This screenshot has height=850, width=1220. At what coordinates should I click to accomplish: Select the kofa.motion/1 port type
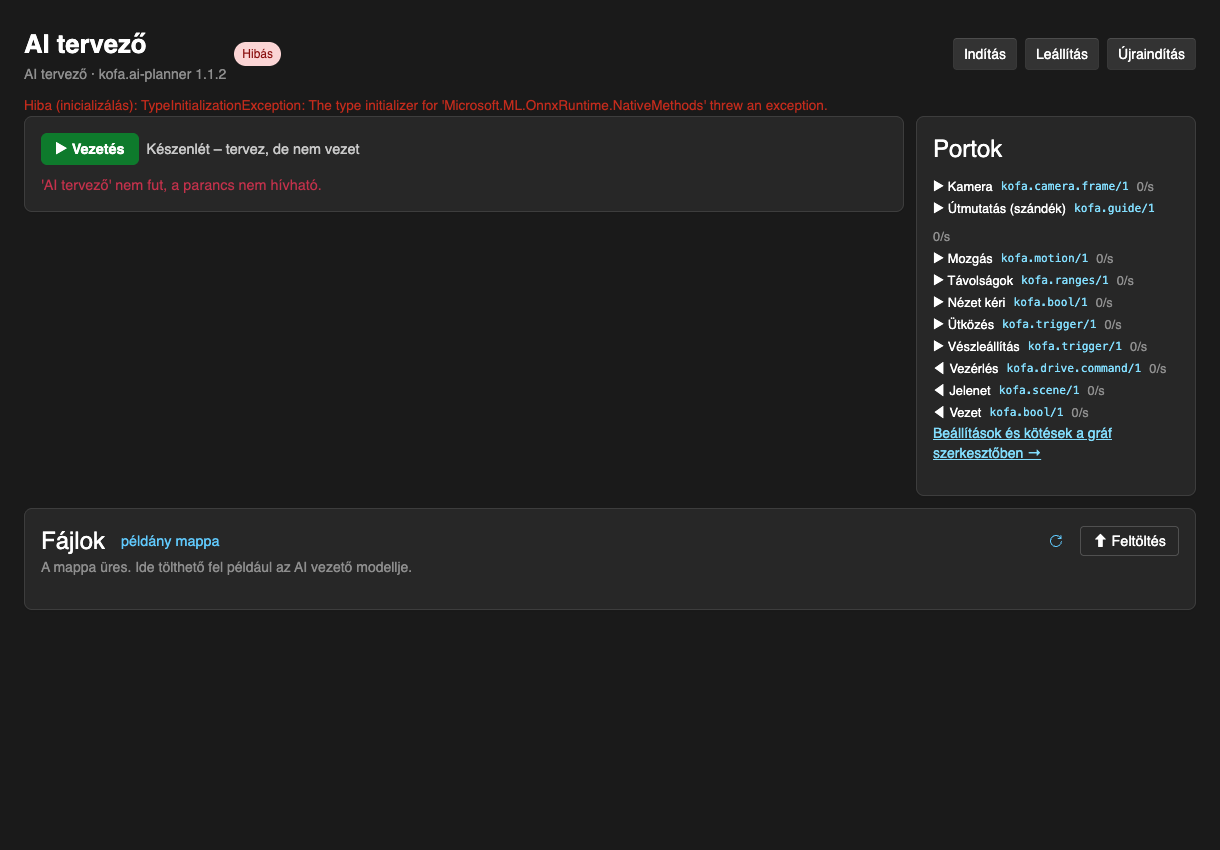click(1045, 258)
